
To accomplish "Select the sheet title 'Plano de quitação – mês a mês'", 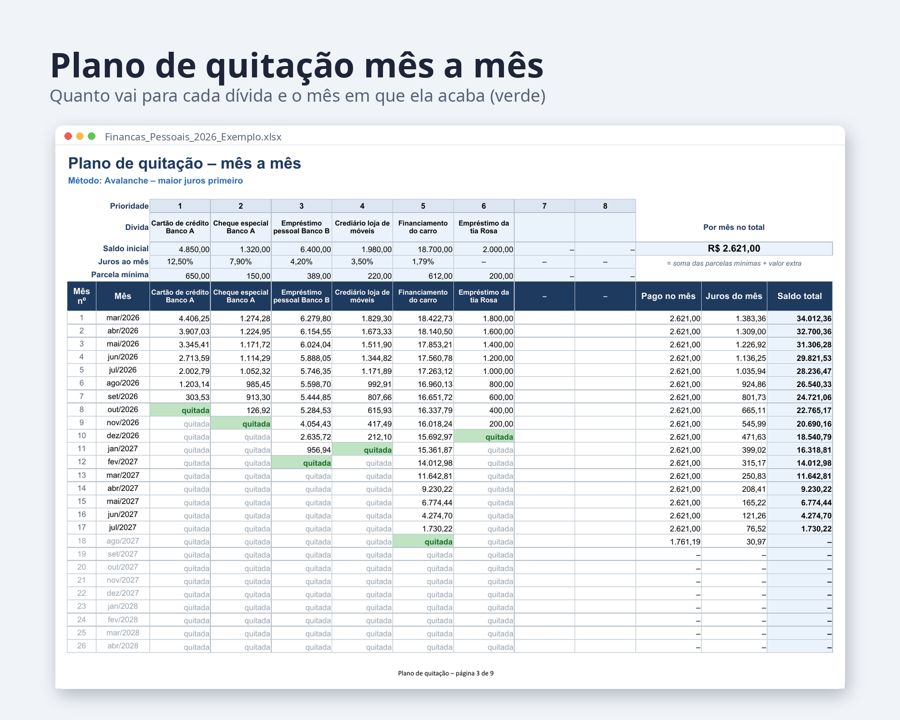I will [184, 163].
